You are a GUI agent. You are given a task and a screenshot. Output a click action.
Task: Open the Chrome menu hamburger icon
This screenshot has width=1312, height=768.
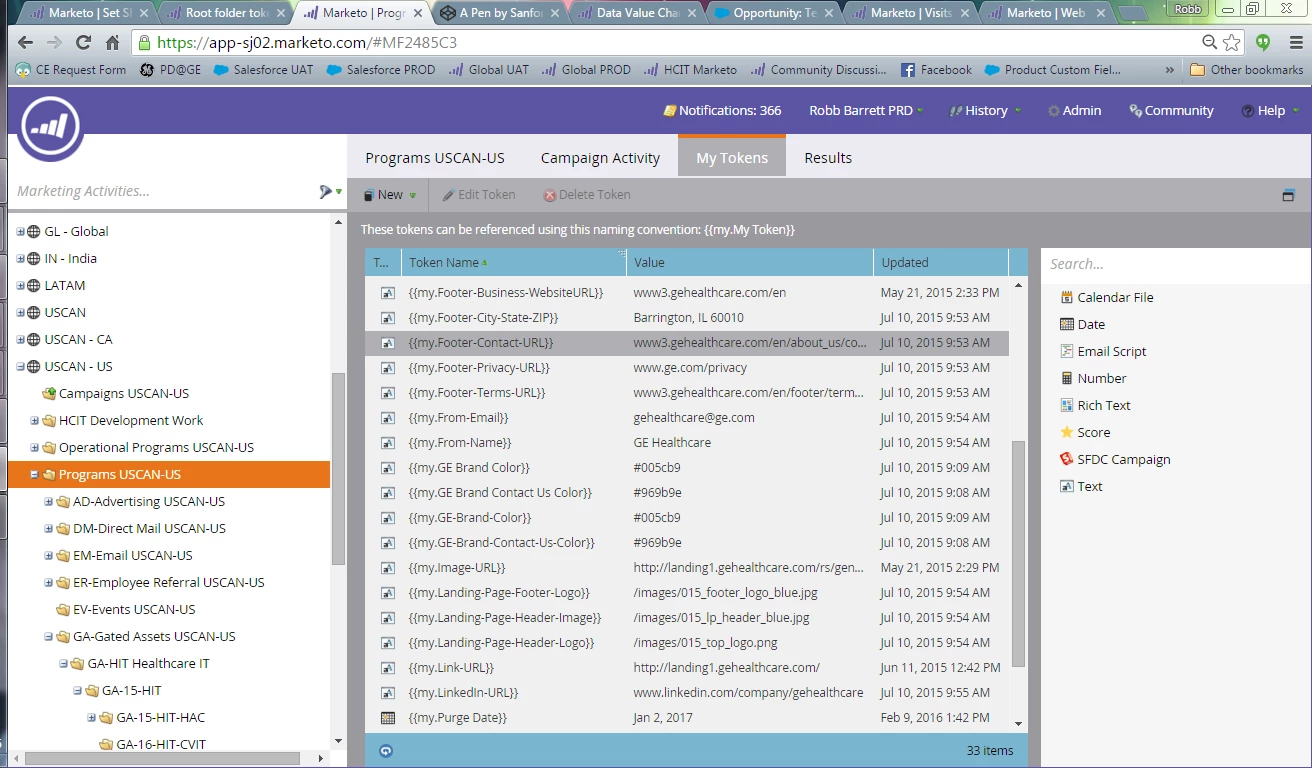point(1294,43)
